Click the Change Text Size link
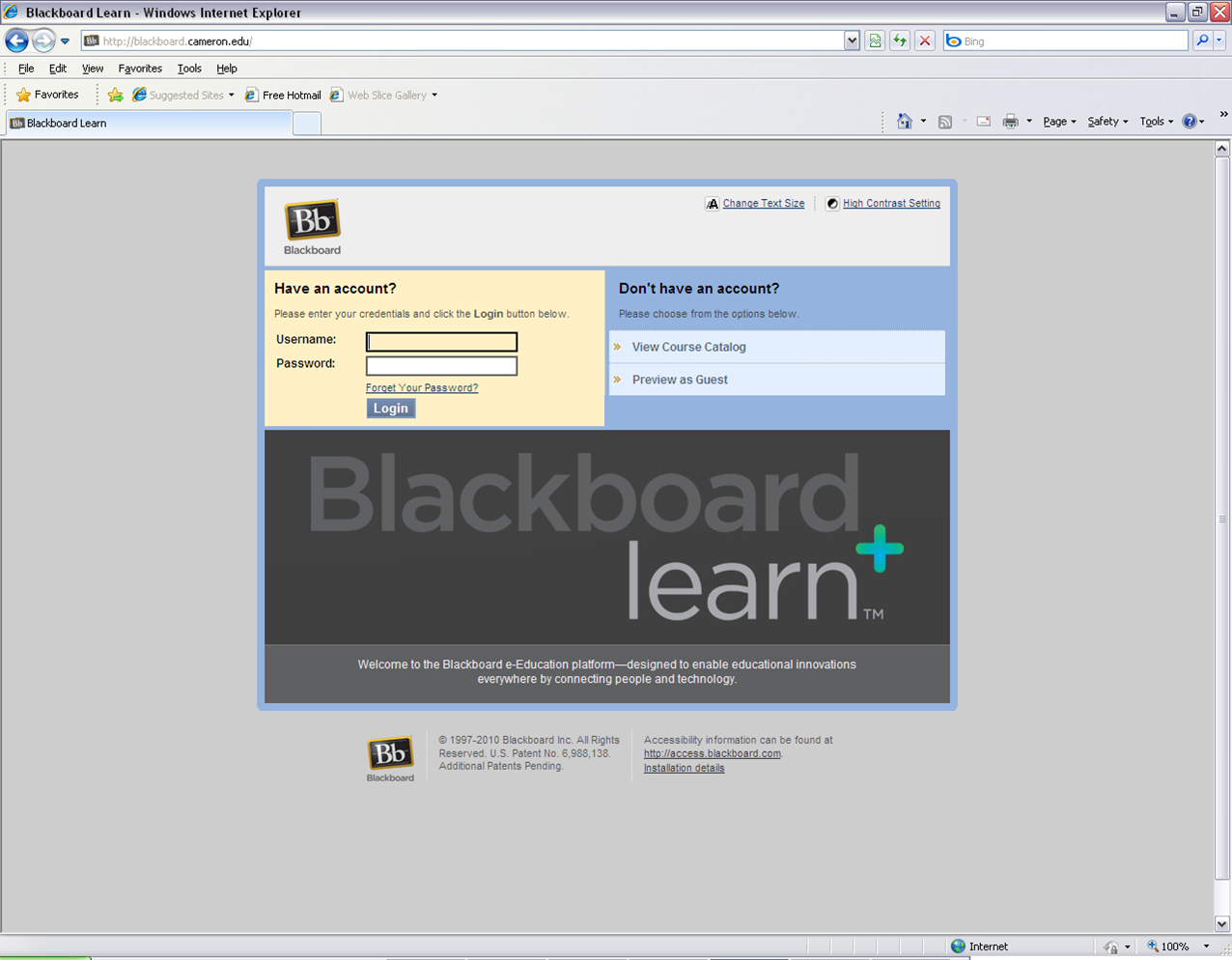Screen dimensions: 1232x960 763,204
